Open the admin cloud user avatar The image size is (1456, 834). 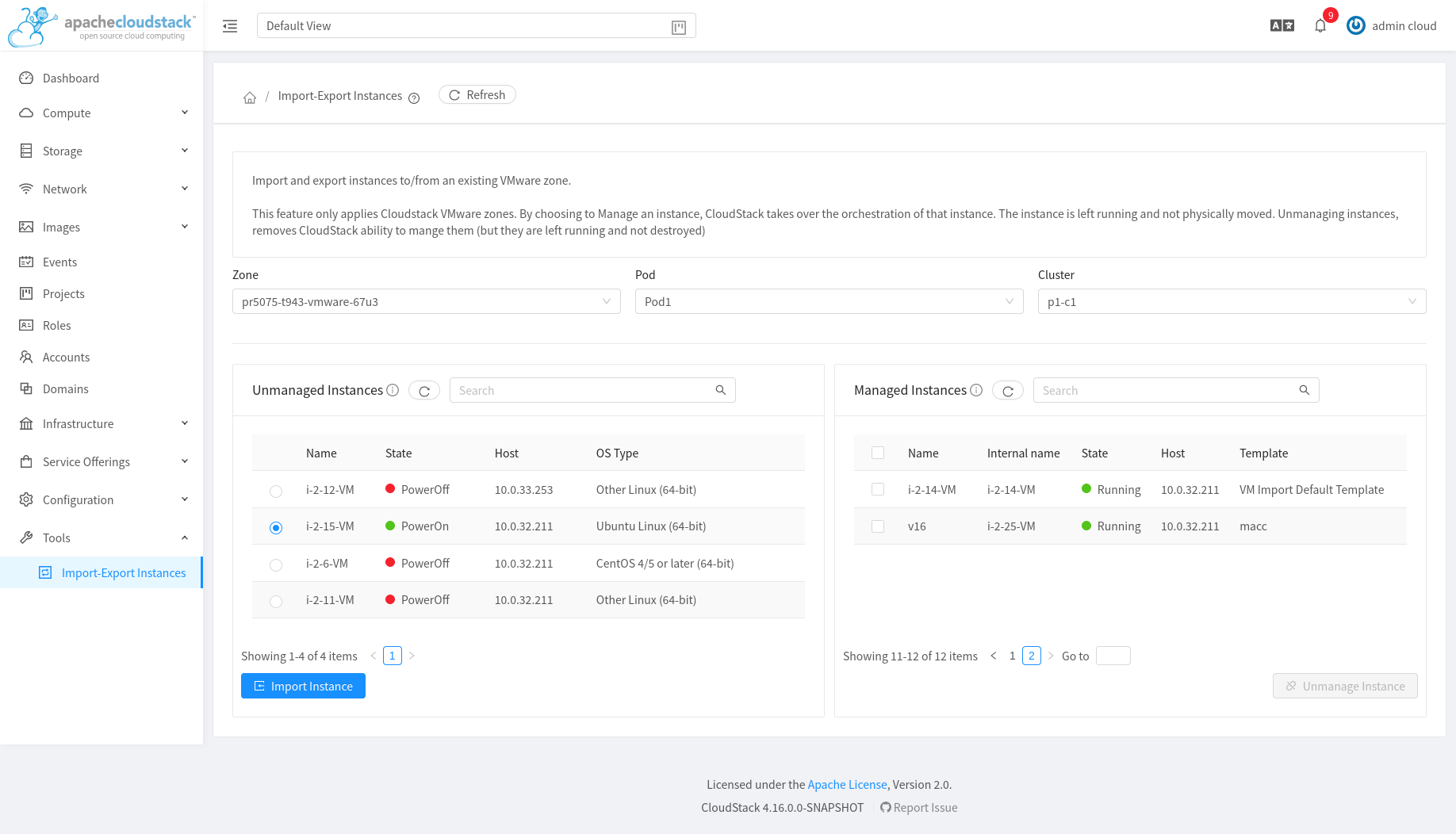pos(1356,25)
